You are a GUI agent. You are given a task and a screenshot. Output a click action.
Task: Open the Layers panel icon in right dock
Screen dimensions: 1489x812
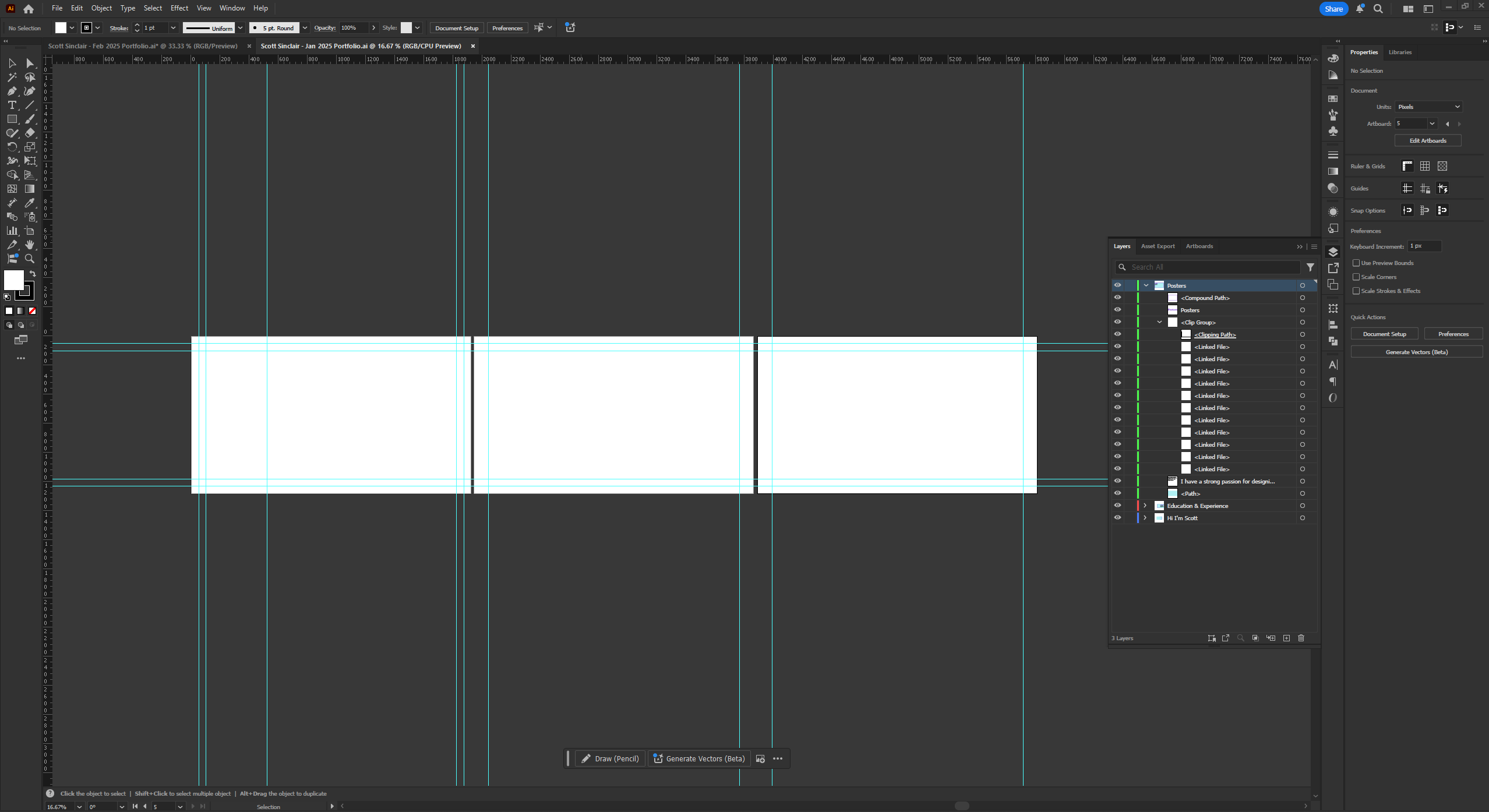click(1333, 252)
